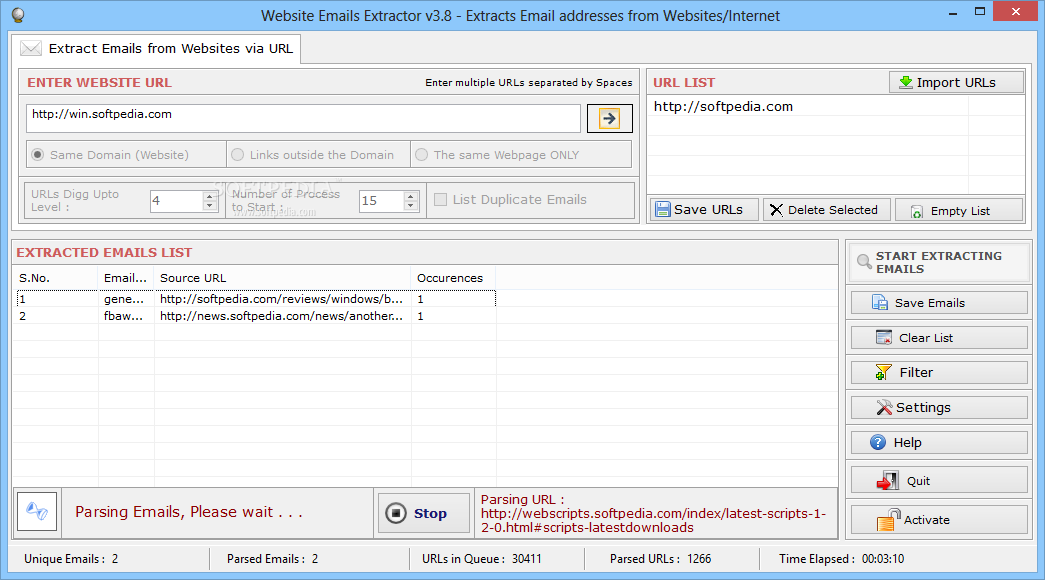Viewport: 1045px width, 580px height.
Task: Click the Save Emails document icon
Action: tap(880, 303)
